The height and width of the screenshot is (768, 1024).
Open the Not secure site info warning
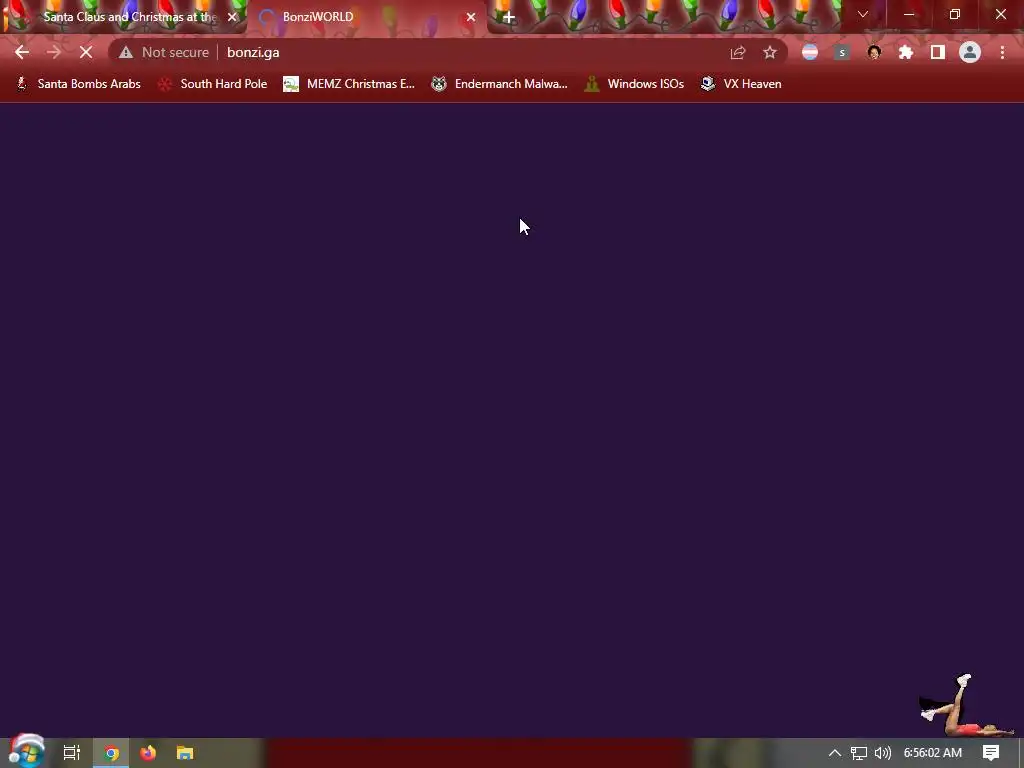tap(164, 52)
